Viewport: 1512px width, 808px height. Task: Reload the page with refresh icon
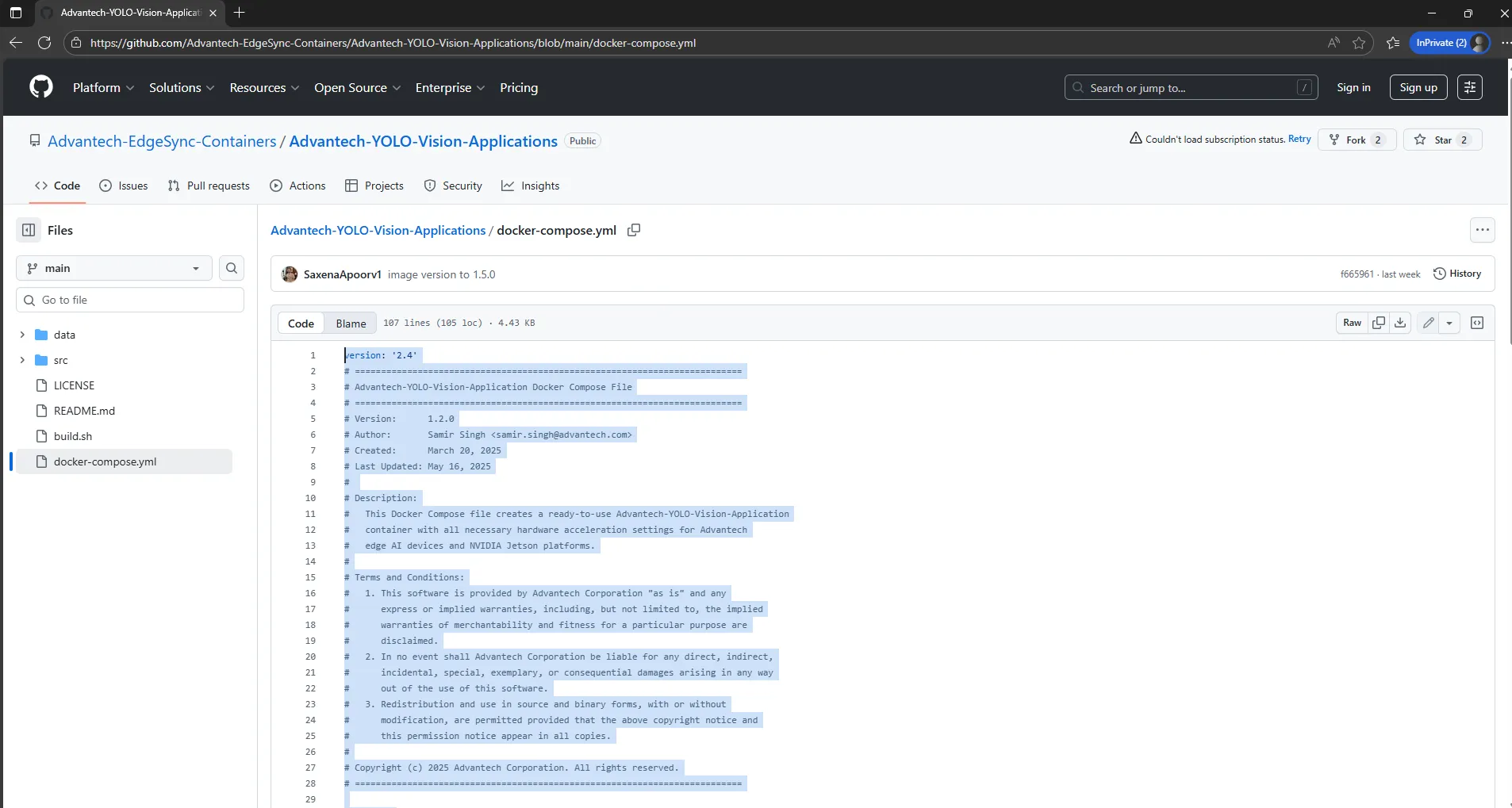tap(44, 43)
